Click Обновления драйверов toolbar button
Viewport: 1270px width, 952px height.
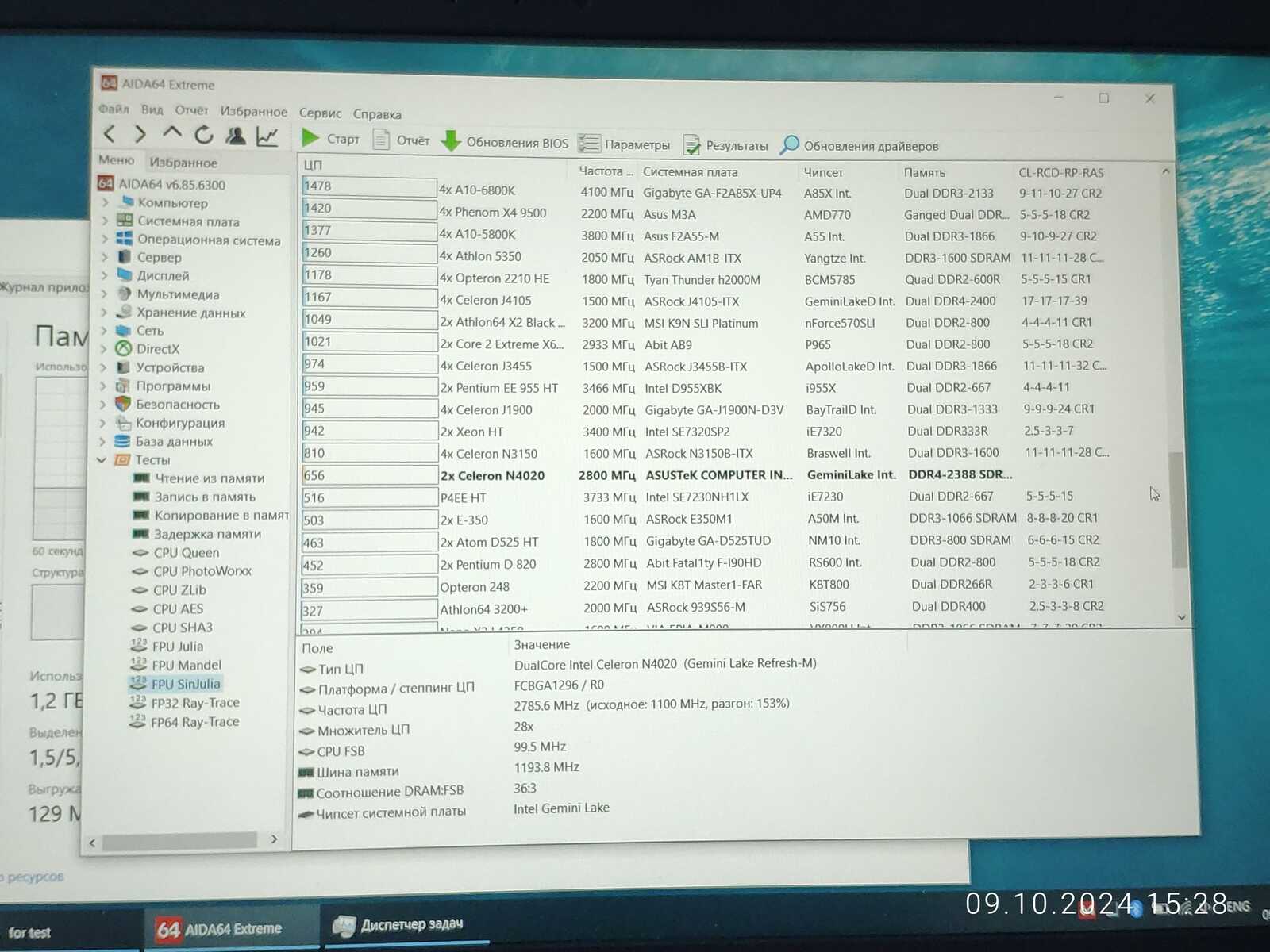pos(860,145)
